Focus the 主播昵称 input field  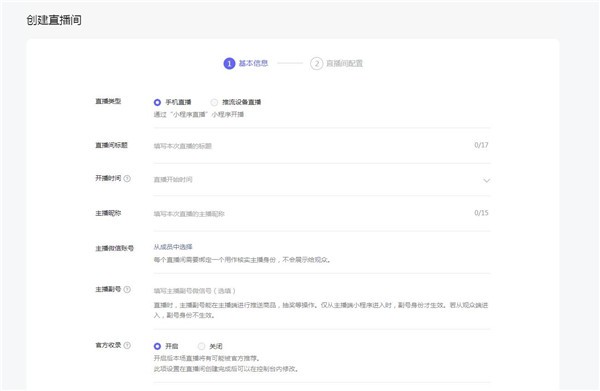tap(312, 214)
